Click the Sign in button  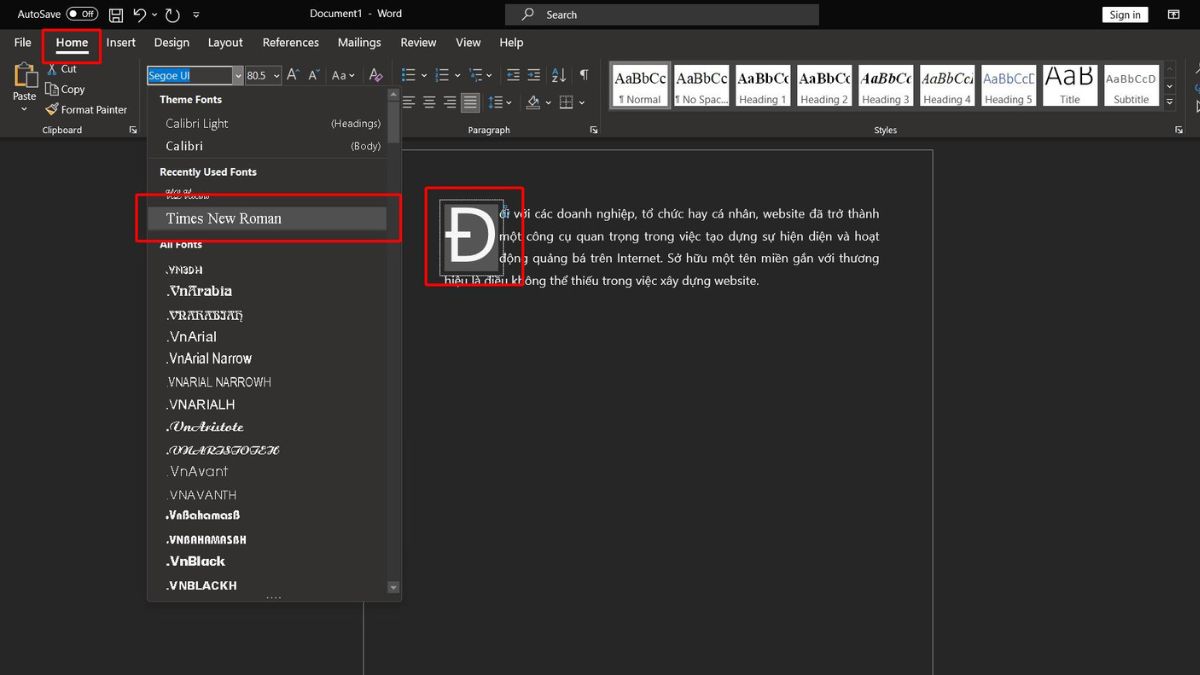[x=1125, y=15]
